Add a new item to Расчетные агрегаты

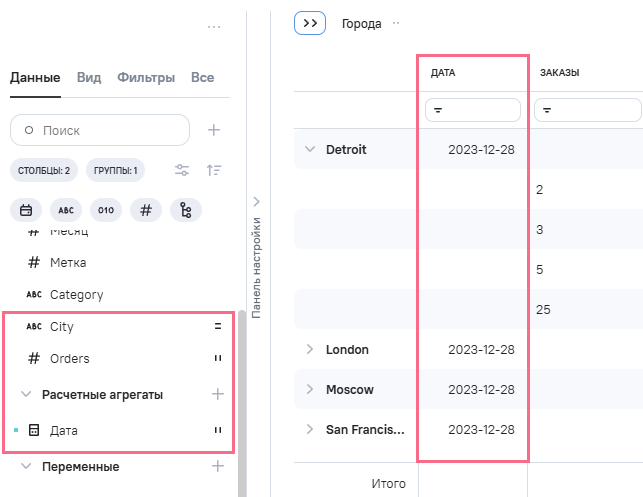(x=217, y=394)
